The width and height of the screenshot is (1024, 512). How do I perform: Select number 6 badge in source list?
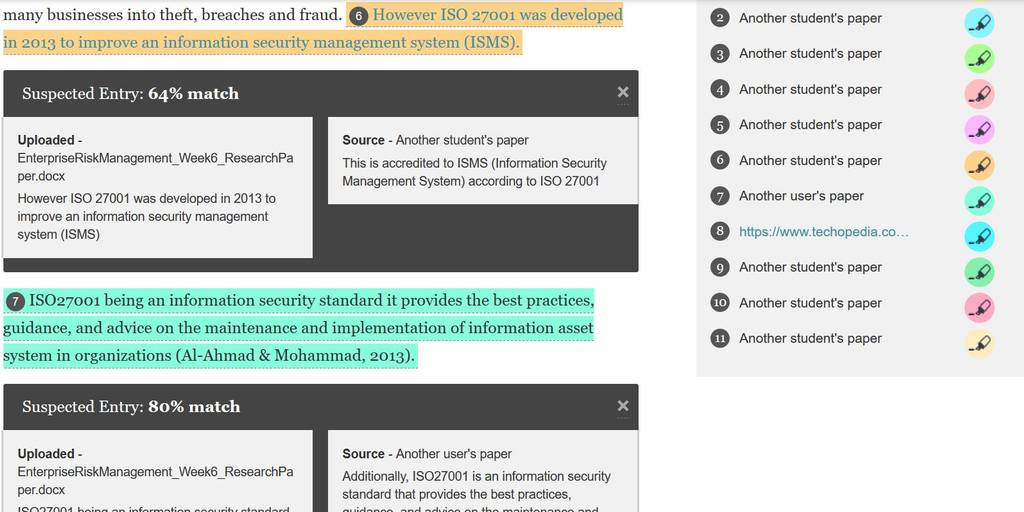tap(720, 161)
